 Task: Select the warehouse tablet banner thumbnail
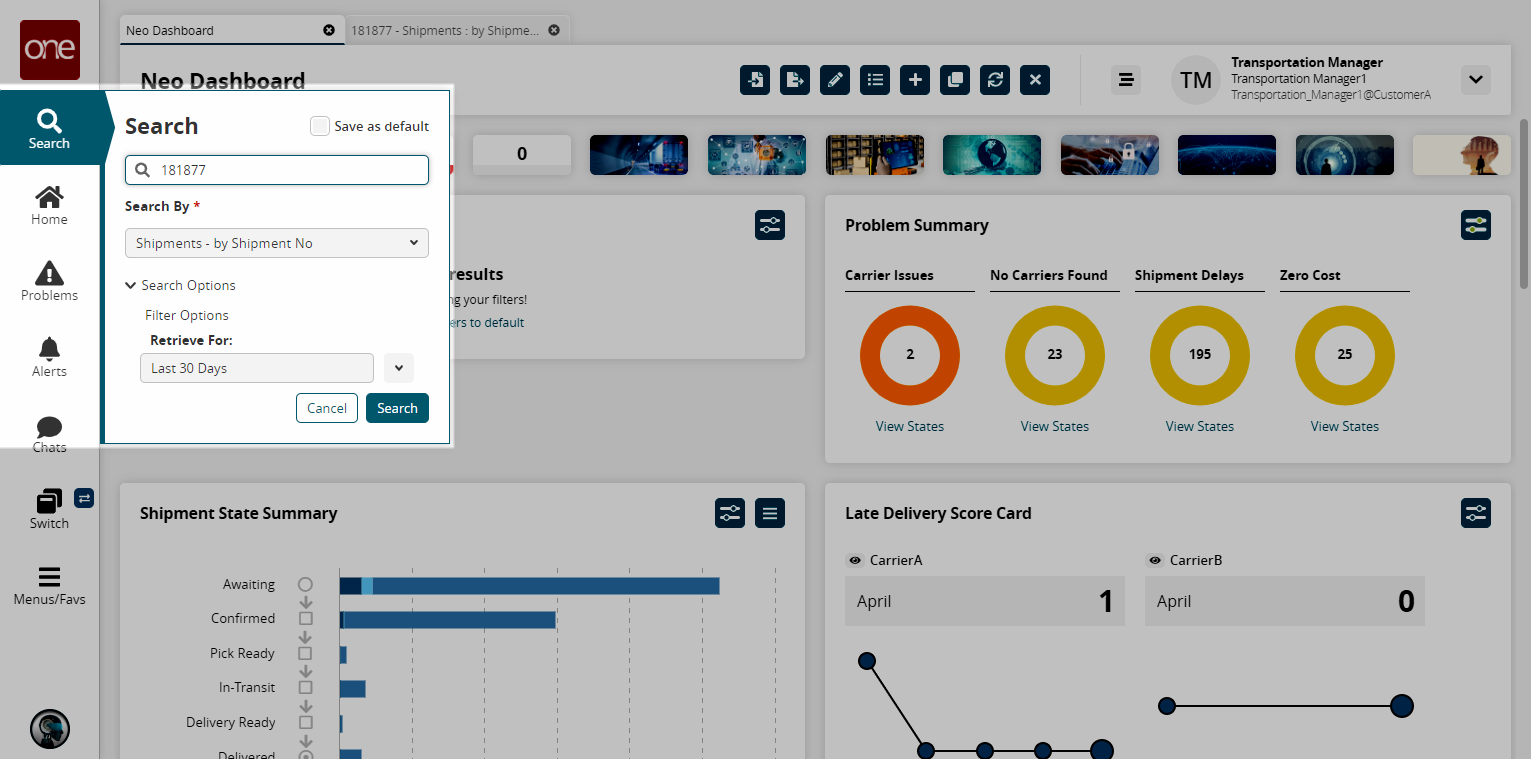(x=875, y=155)
